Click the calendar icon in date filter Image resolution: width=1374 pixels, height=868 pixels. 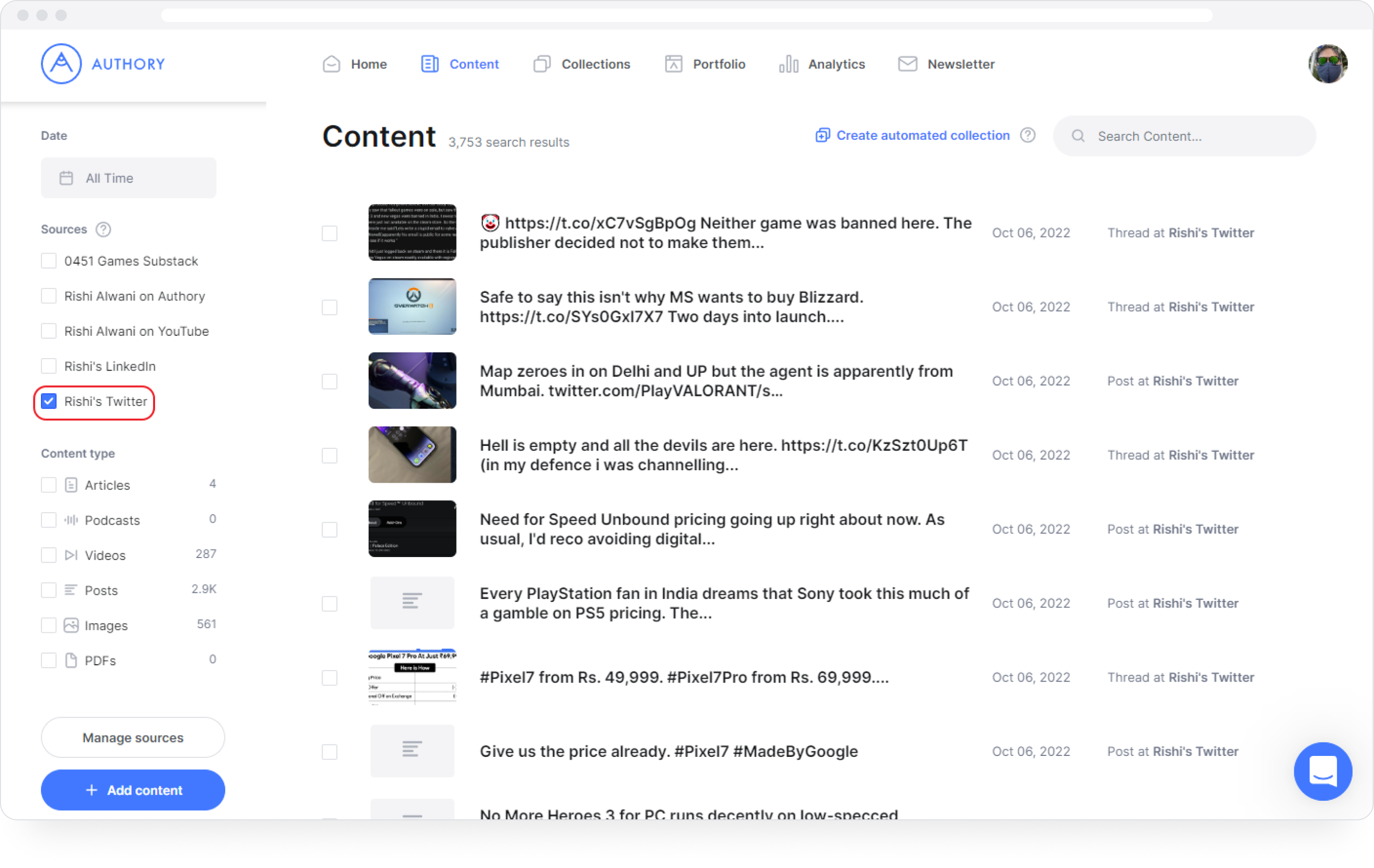(x=66, y=178)
